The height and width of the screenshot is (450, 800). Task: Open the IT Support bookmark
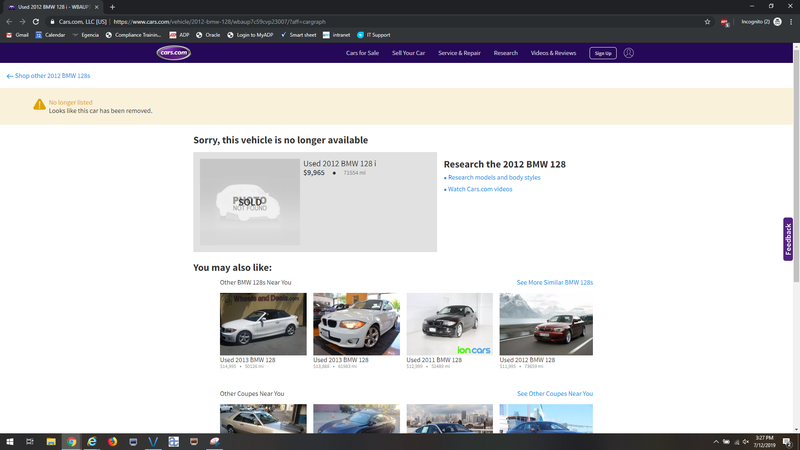pos(373,35)
